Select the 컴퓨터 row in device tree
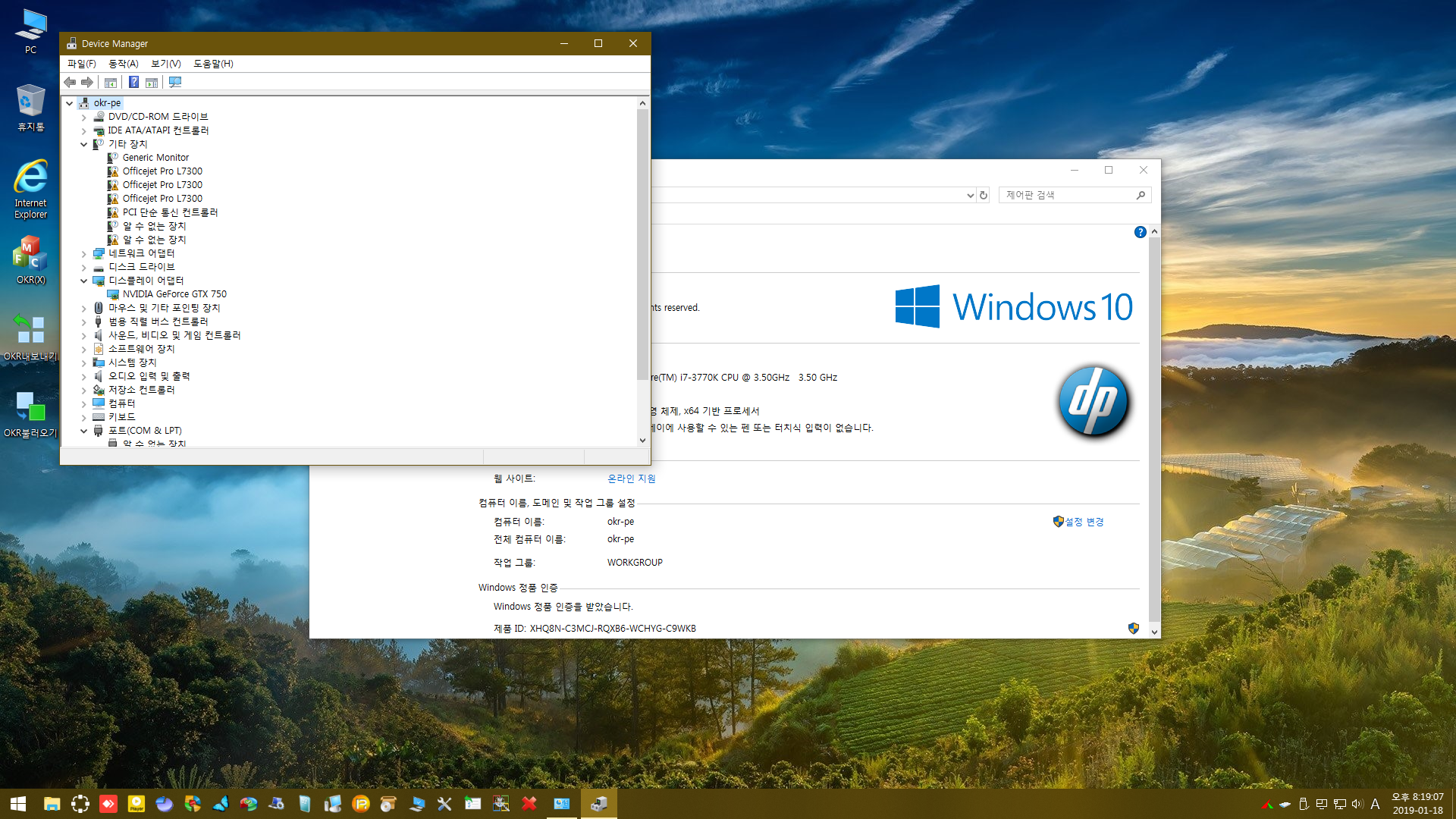This screenshot has height=819, width=1456. tap(121, 403)
